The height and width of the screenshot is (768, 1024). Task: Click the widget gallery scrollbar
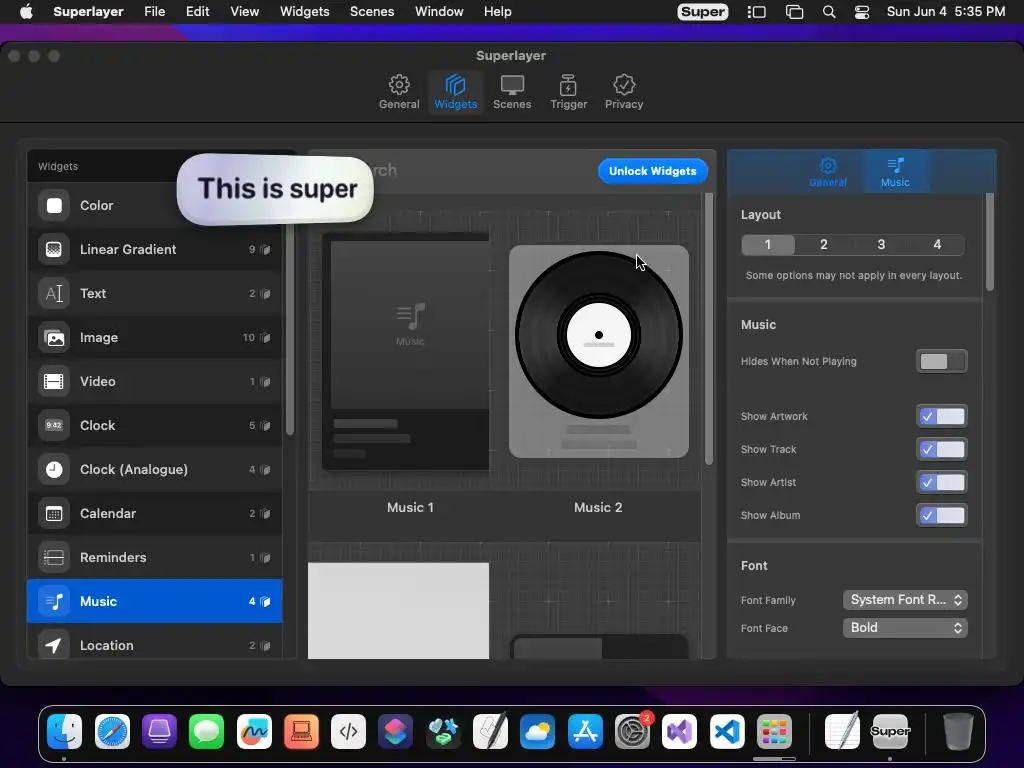click(x=709, y=328)
